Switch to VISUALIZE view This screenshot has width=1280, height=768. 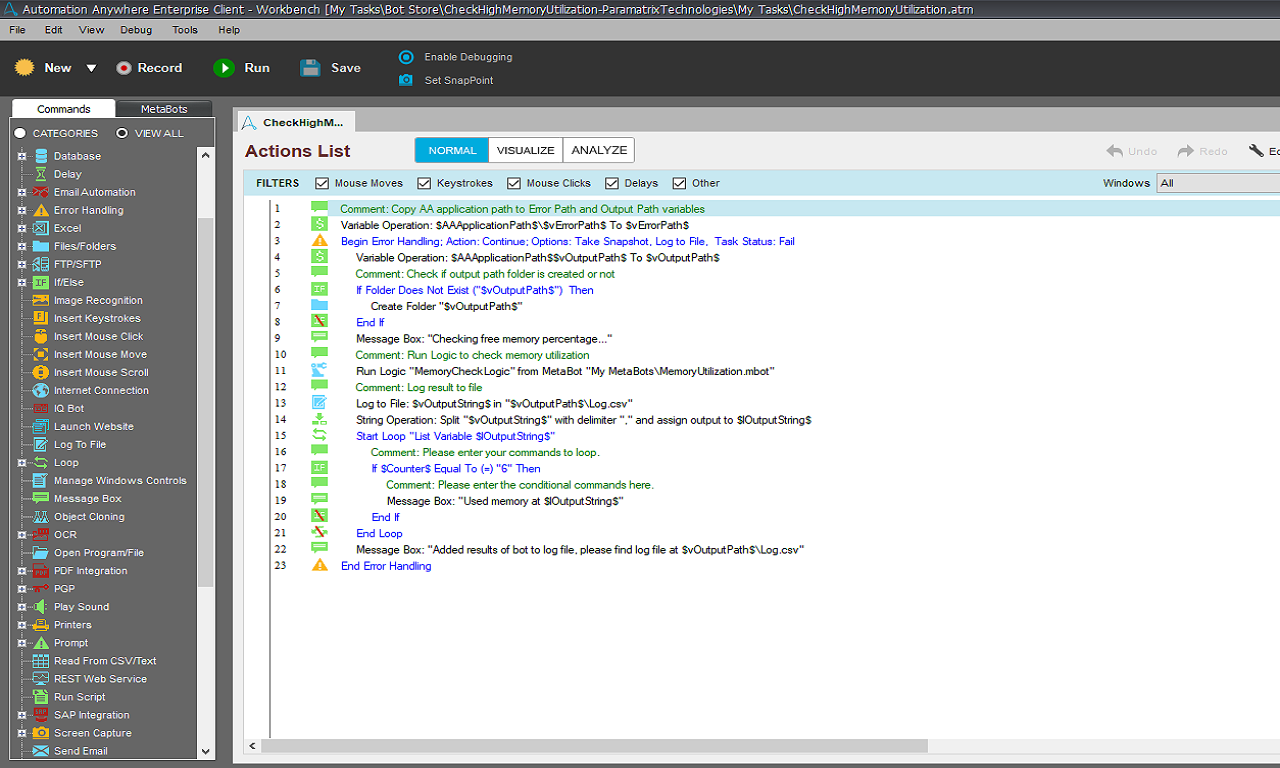click(525, 150)
